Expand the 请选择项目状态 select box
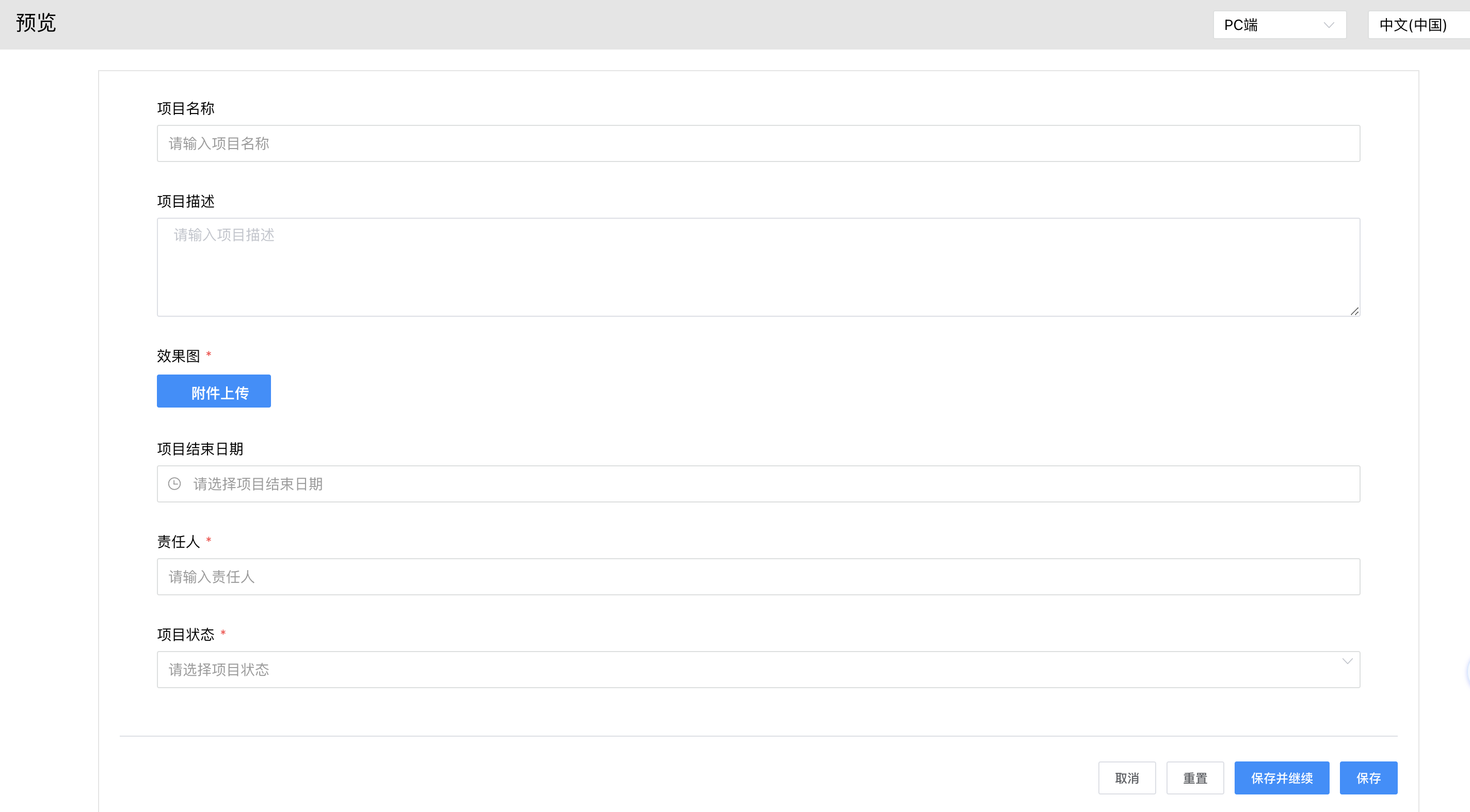 pyautogui.click(x=758, y=670)
